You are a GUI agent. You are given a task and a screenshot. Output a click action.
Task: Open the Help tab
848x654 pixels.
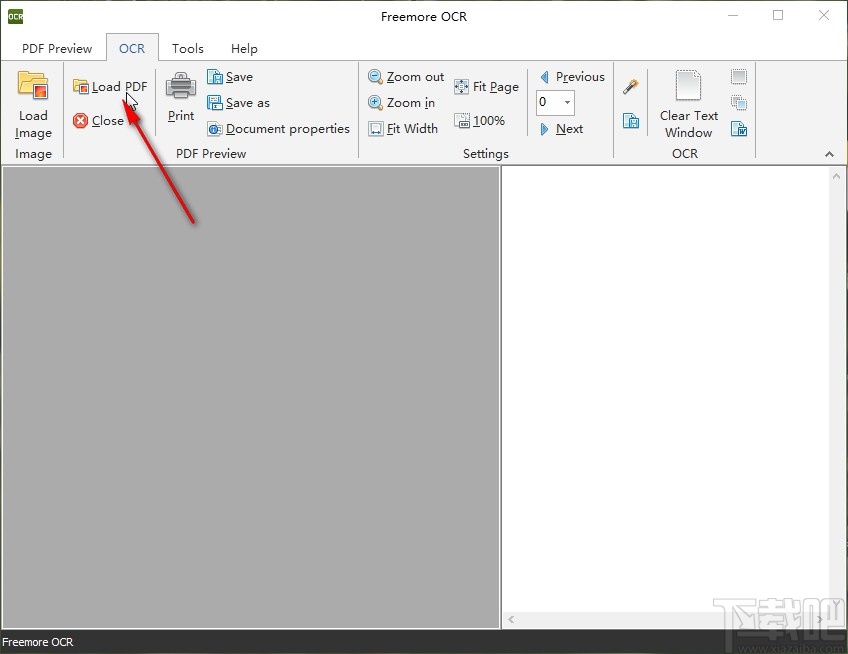244,49
